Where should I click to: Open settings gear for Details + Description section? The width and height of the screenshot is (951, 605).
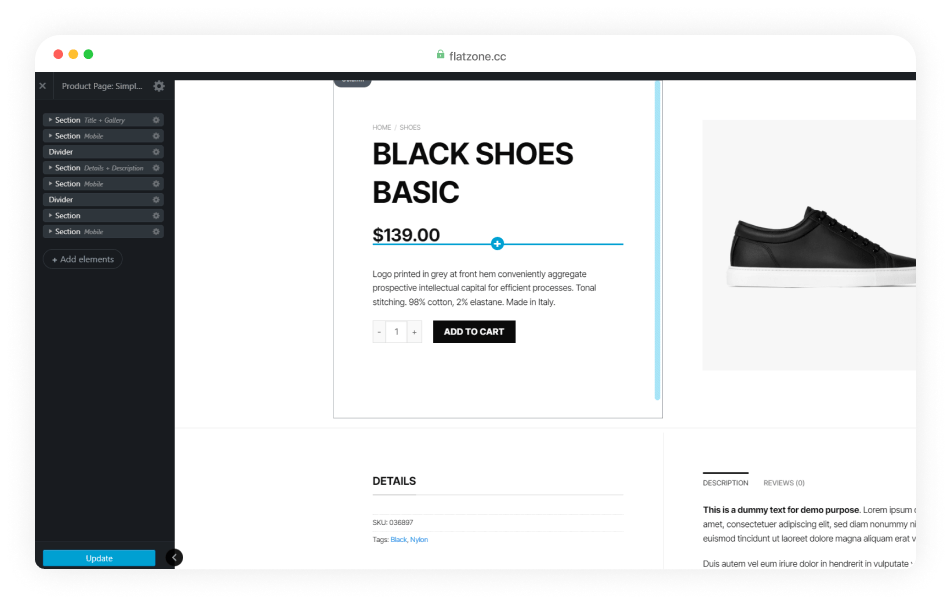pos(156,168)
